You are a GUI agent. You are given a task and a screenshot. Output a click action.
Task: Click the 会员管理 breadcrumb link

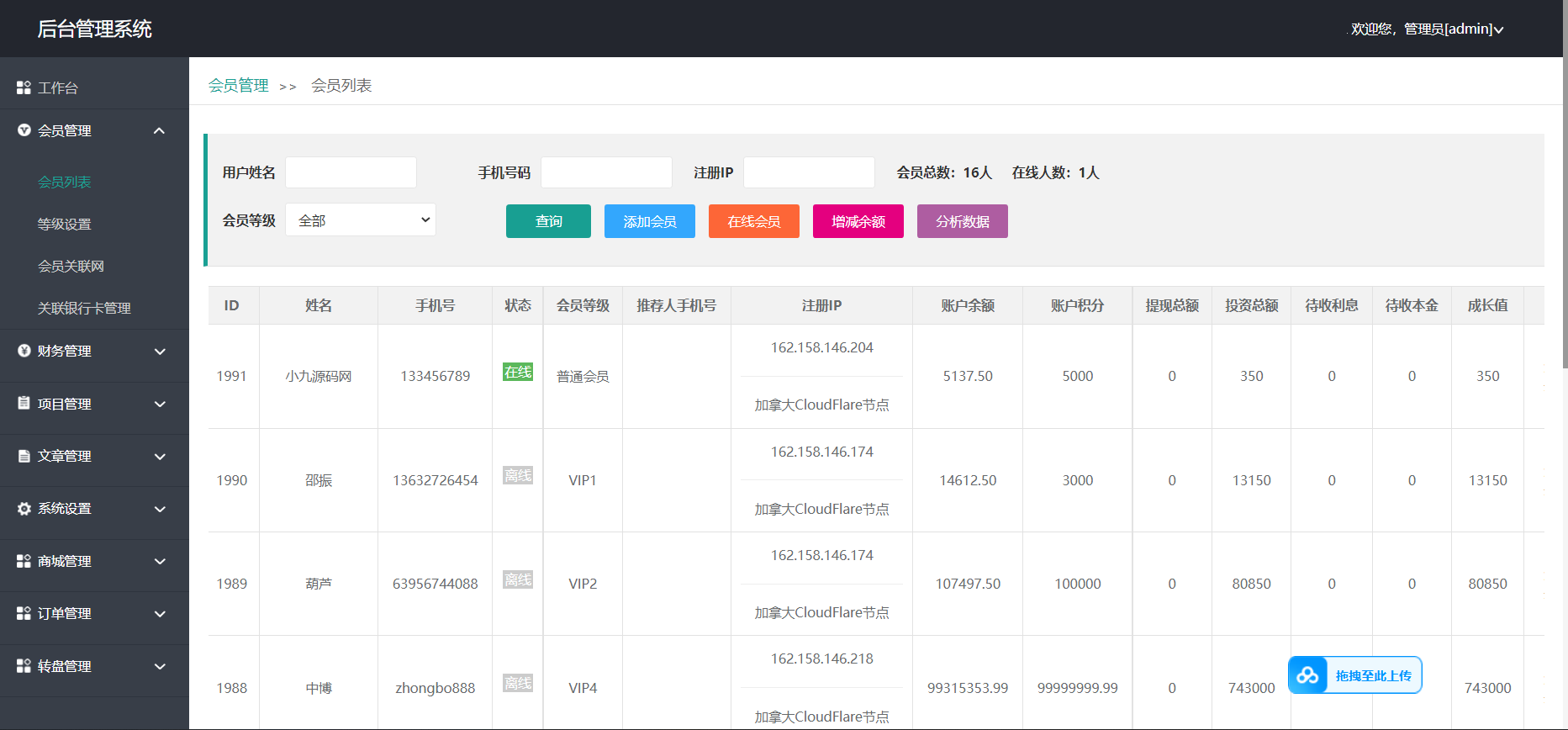(x=239, y=86)
